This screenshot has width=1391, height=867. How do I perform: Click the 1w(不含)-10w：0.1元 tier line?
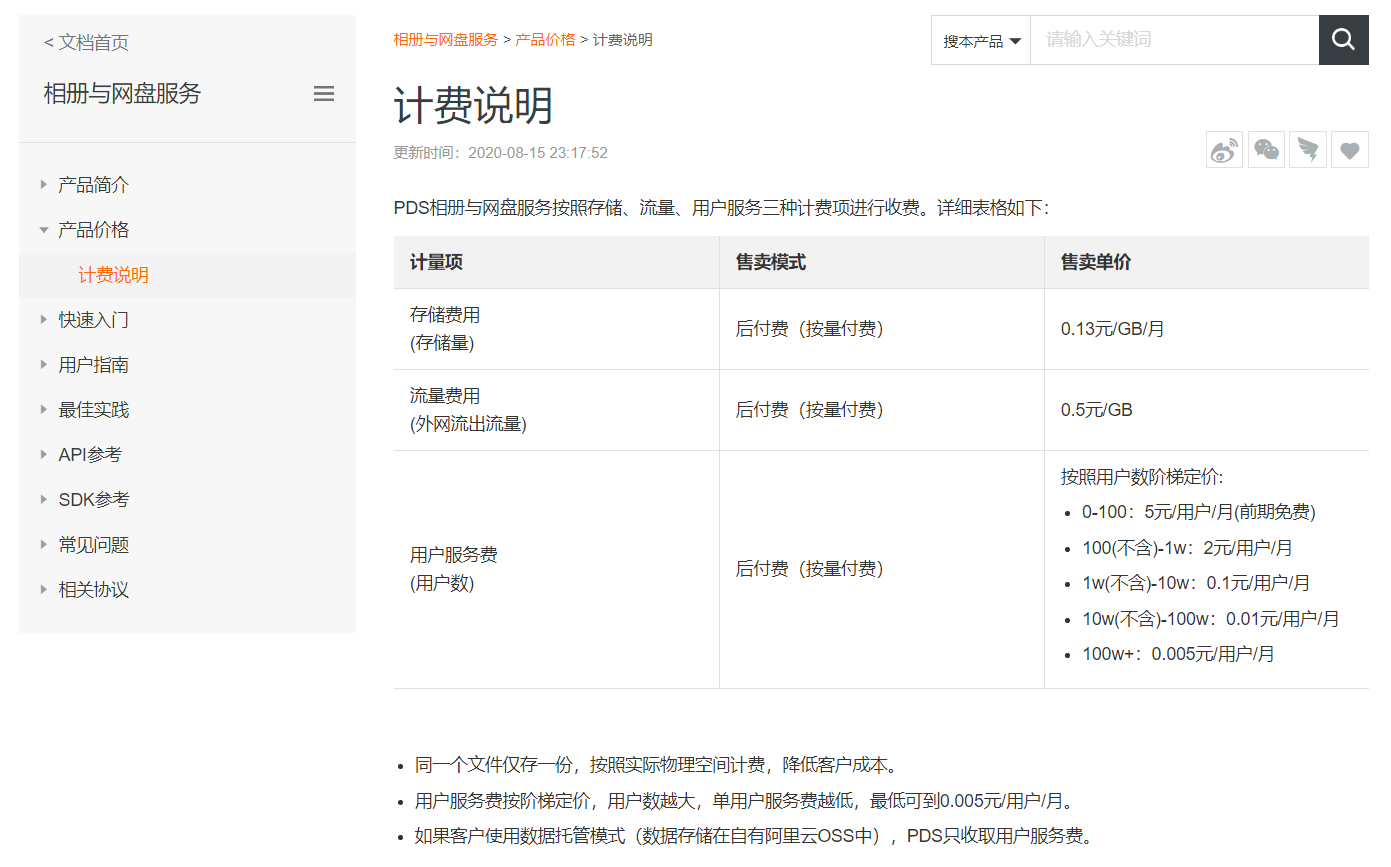1196,583
